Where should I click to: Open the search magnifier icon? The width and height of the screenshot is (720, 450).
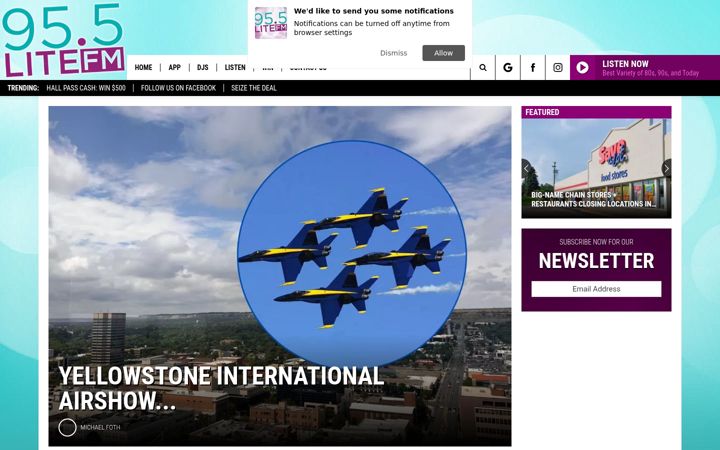483,68
